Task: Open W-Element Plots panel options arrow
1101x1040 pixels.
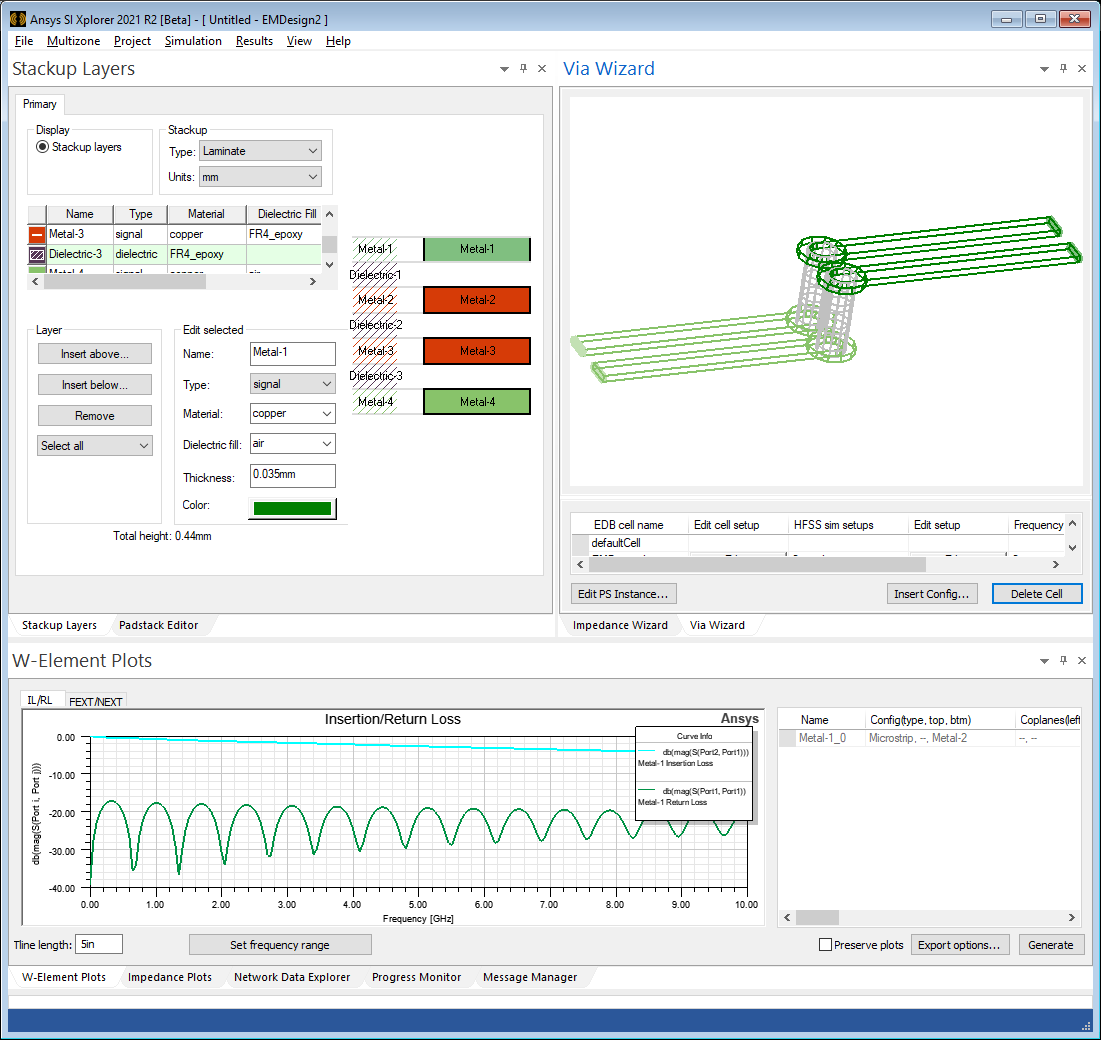Action: tap(1044, 661)
